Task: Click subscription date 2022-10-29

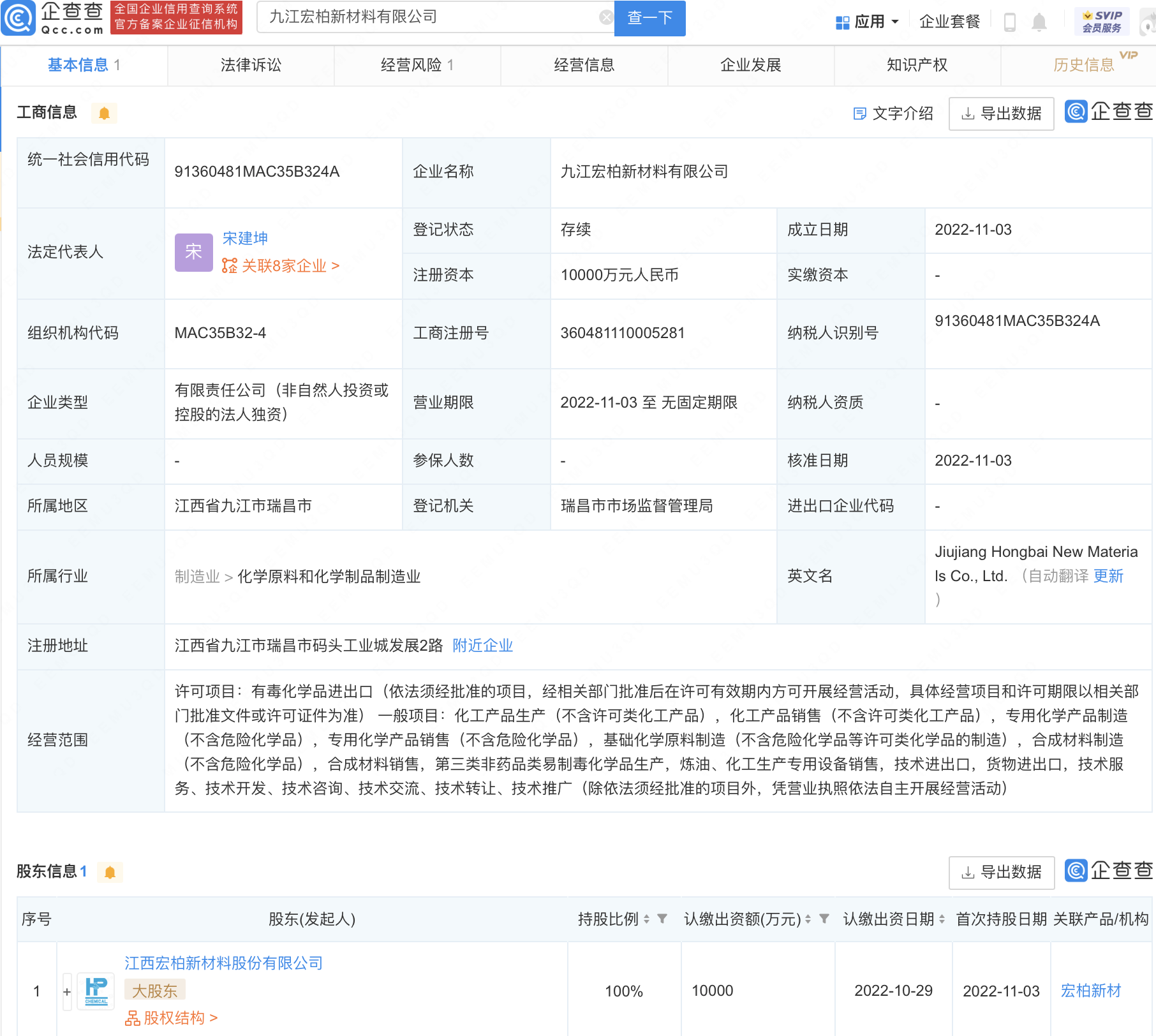Action: click(x=894, y=991)
